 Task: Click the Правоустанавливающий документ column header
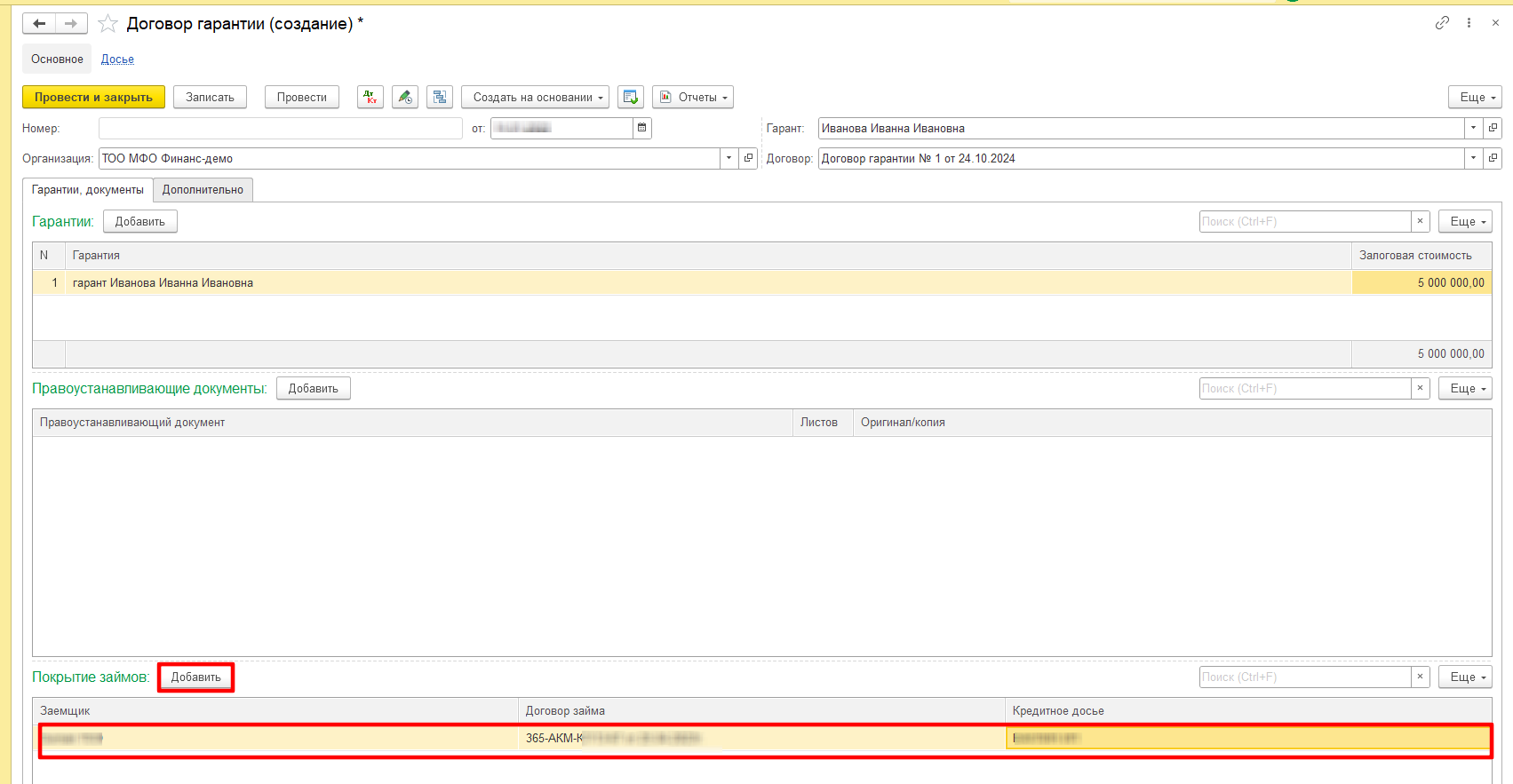412,423
